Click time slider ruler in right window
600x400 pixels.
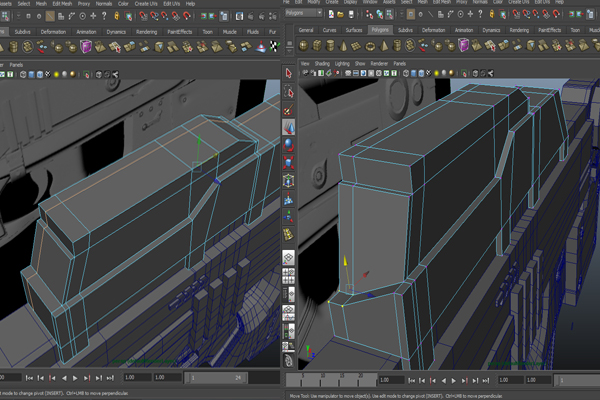(331, 379)
